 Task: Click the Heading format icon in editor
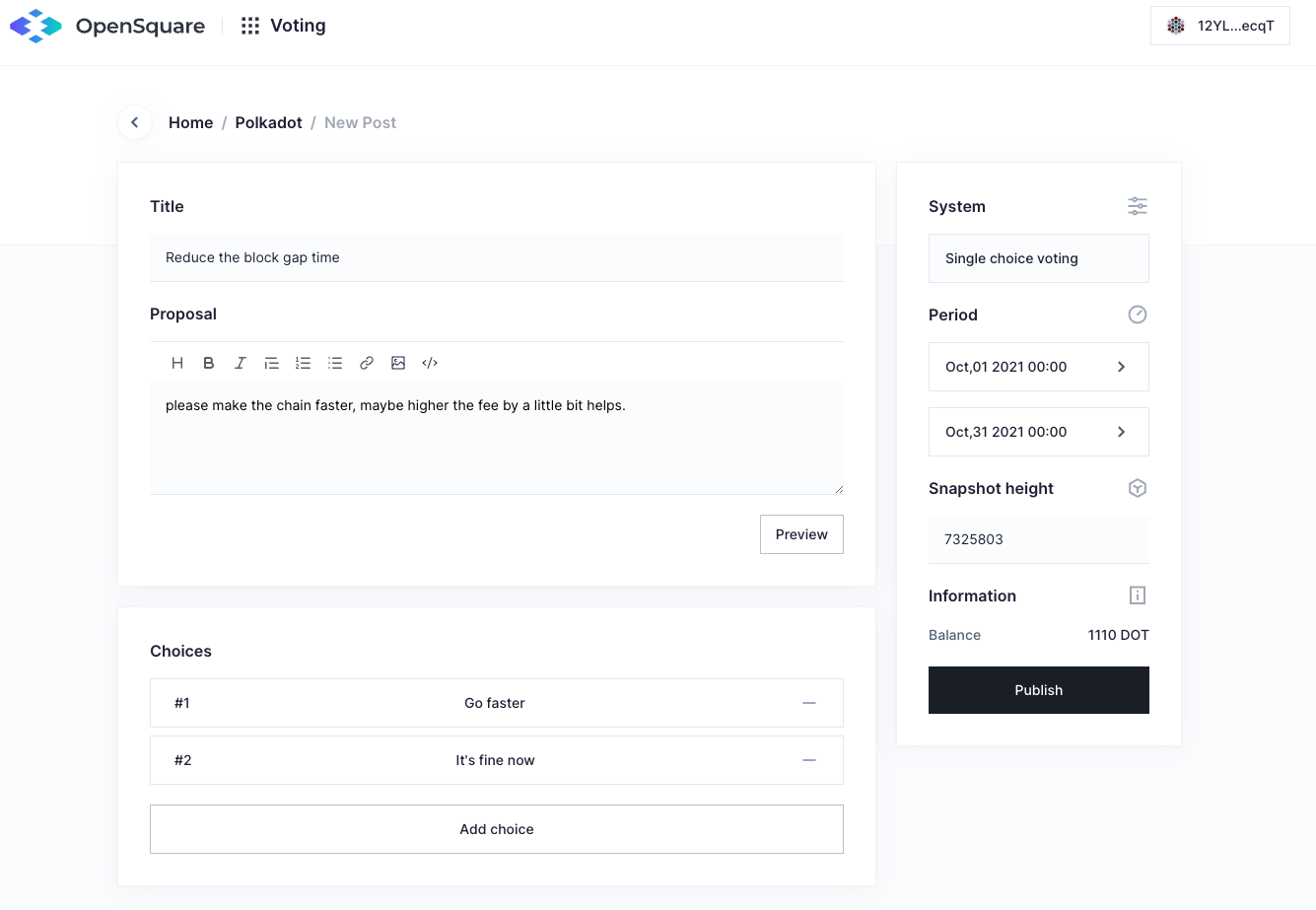tap(177, 363)
